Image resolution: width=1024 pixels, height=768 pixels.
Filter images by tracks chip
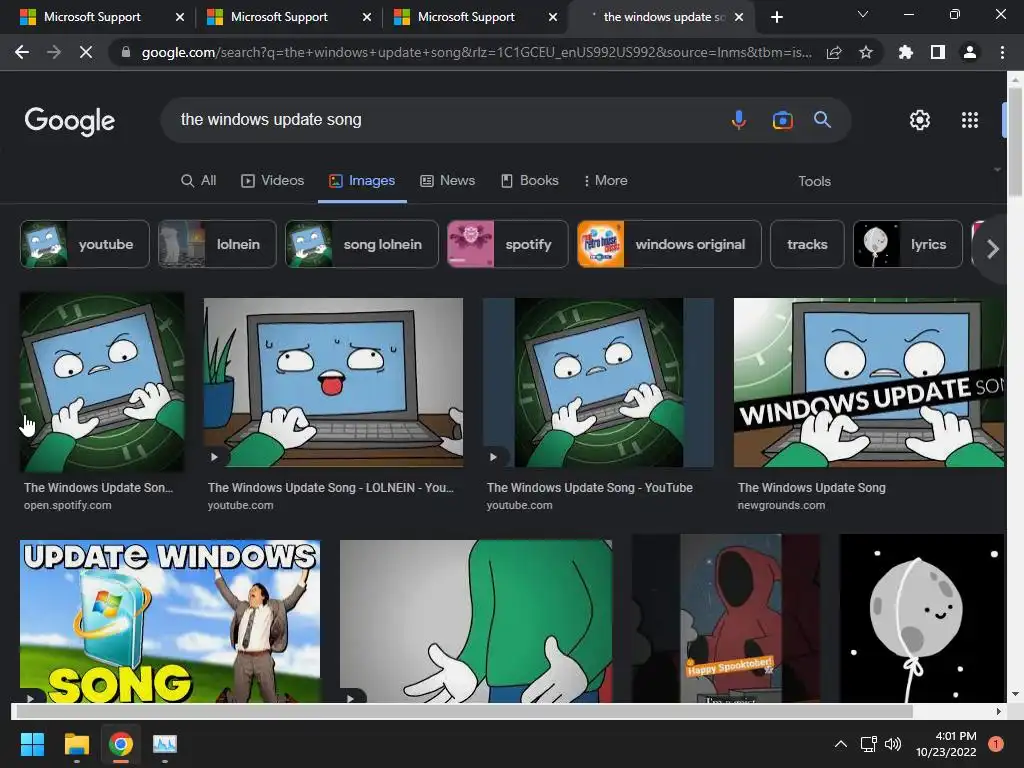click(x=807, y=244)
